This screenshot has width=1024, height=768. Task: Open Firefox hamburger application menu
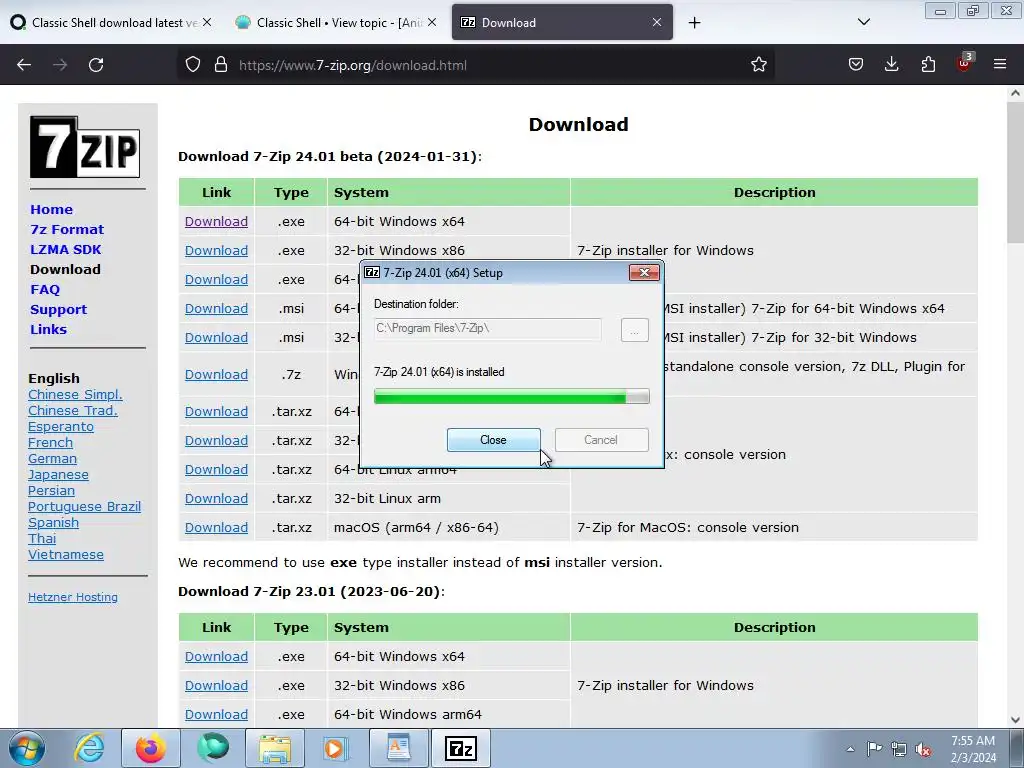1000,65
